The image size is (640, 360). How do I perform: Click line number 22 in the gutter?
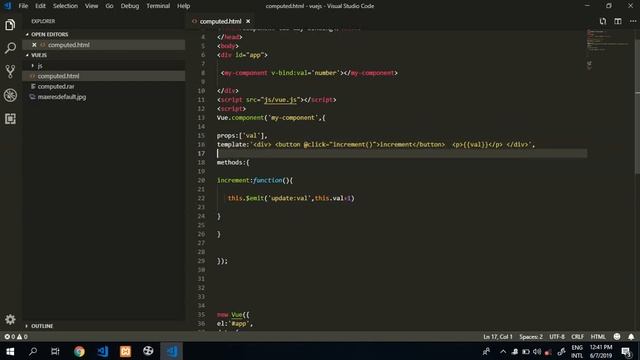[x=201, y=198]
